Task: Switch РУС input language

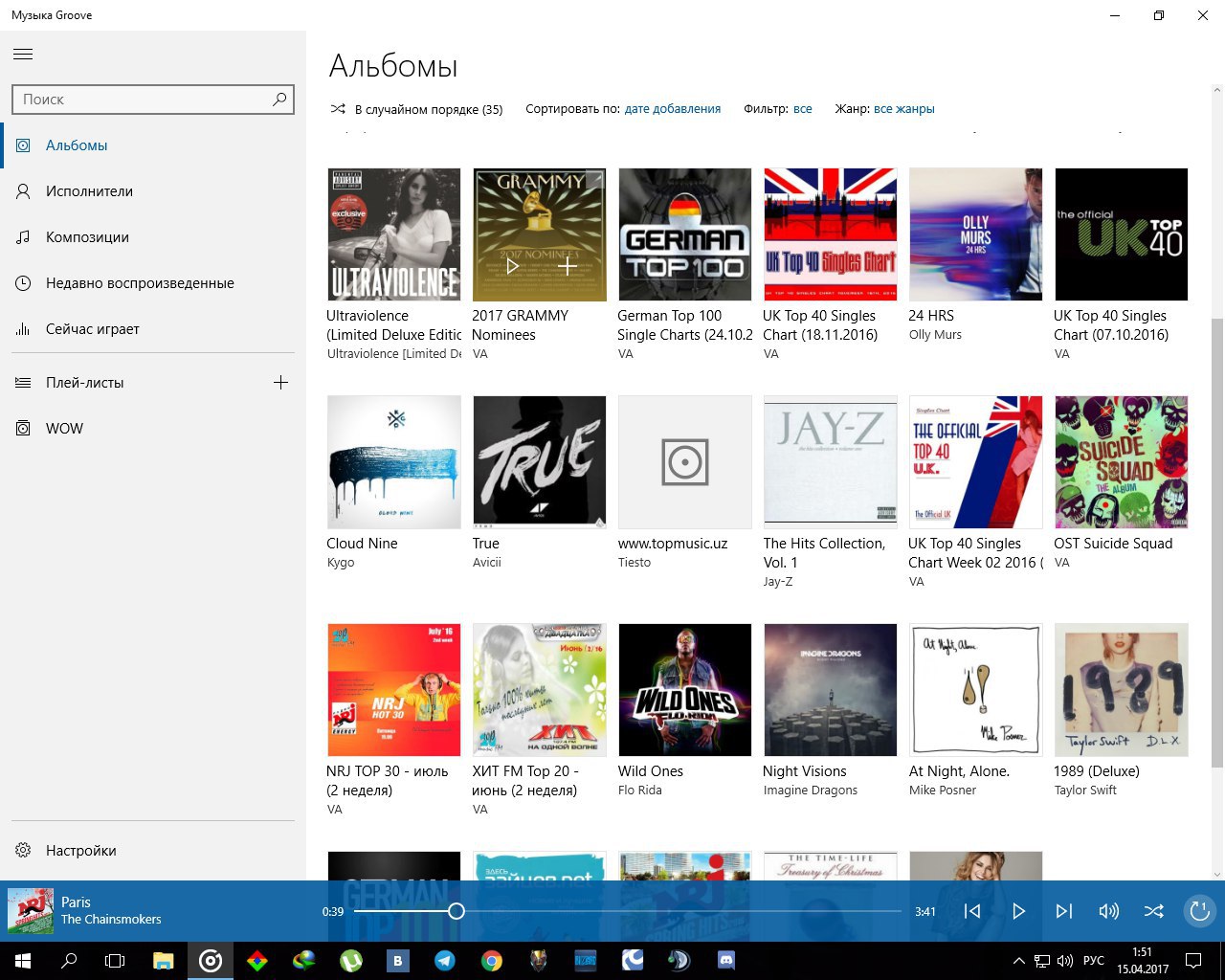Action: pos(1094,961)
